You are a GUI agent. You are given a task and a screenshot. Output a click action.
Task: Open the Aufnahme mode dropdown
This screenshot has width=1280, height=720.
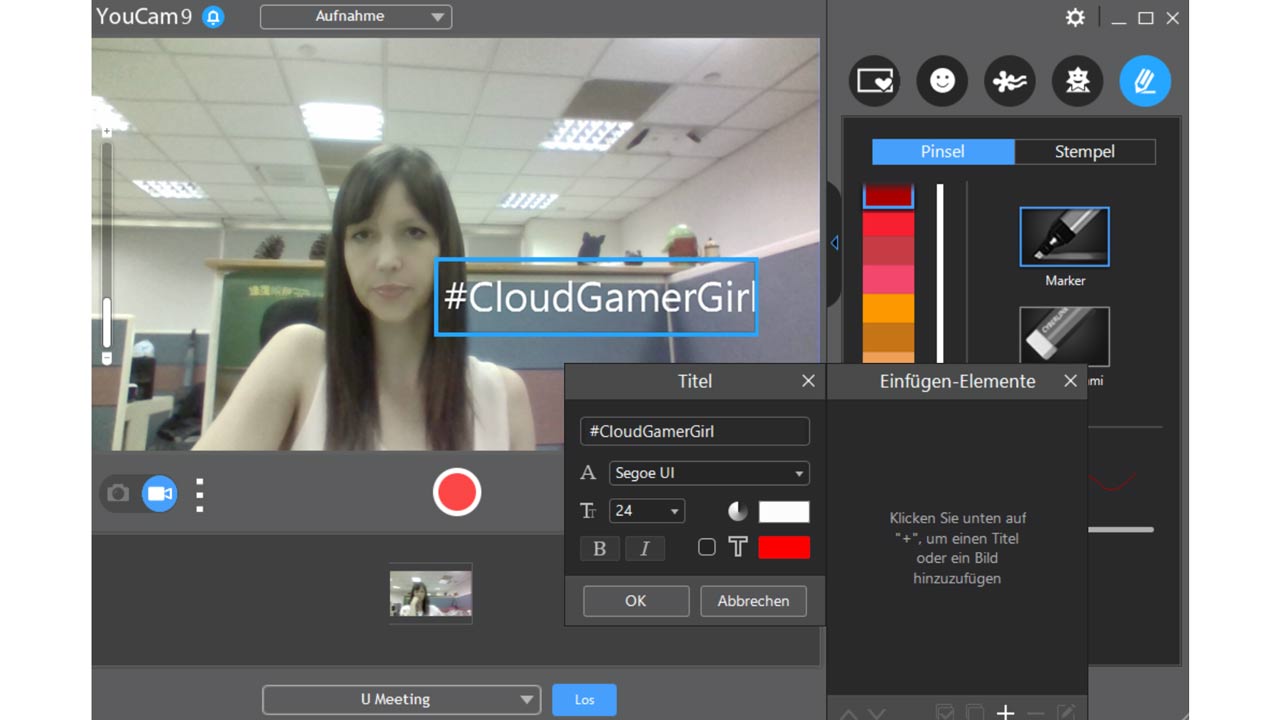pos(356,17)
